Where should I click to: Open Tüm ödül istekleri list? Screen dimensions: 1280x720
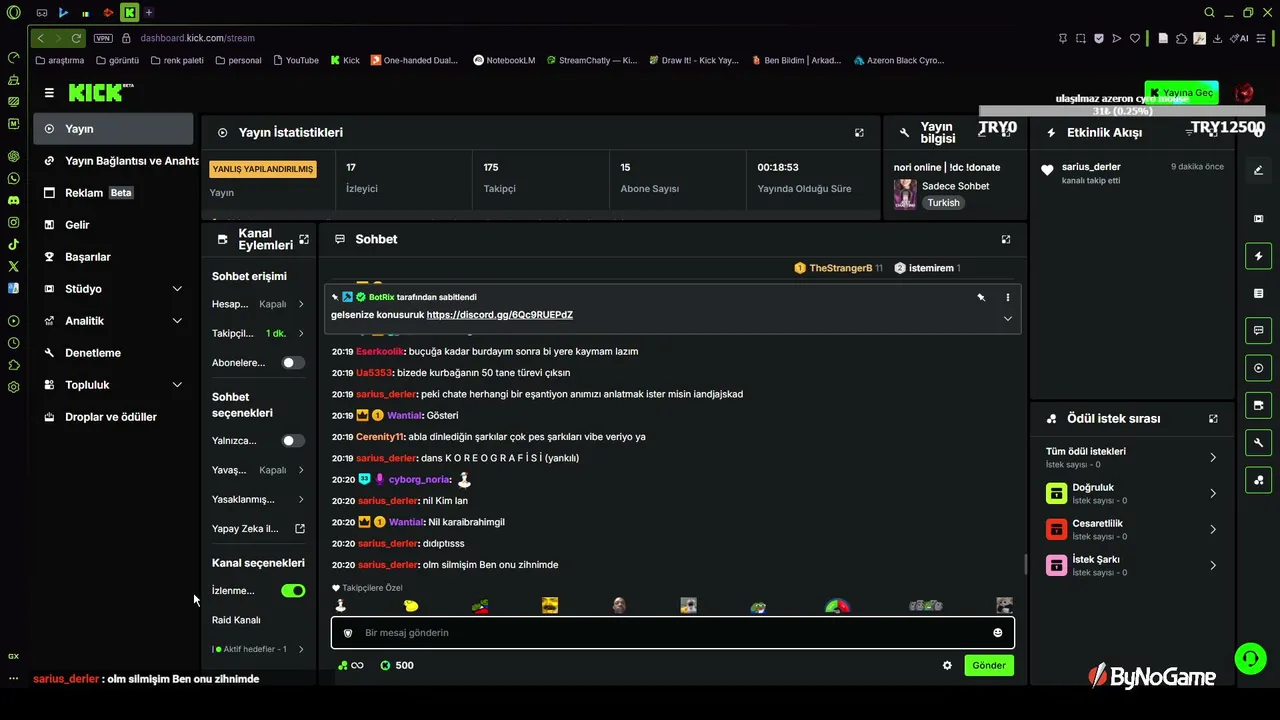coord(1131,457)
